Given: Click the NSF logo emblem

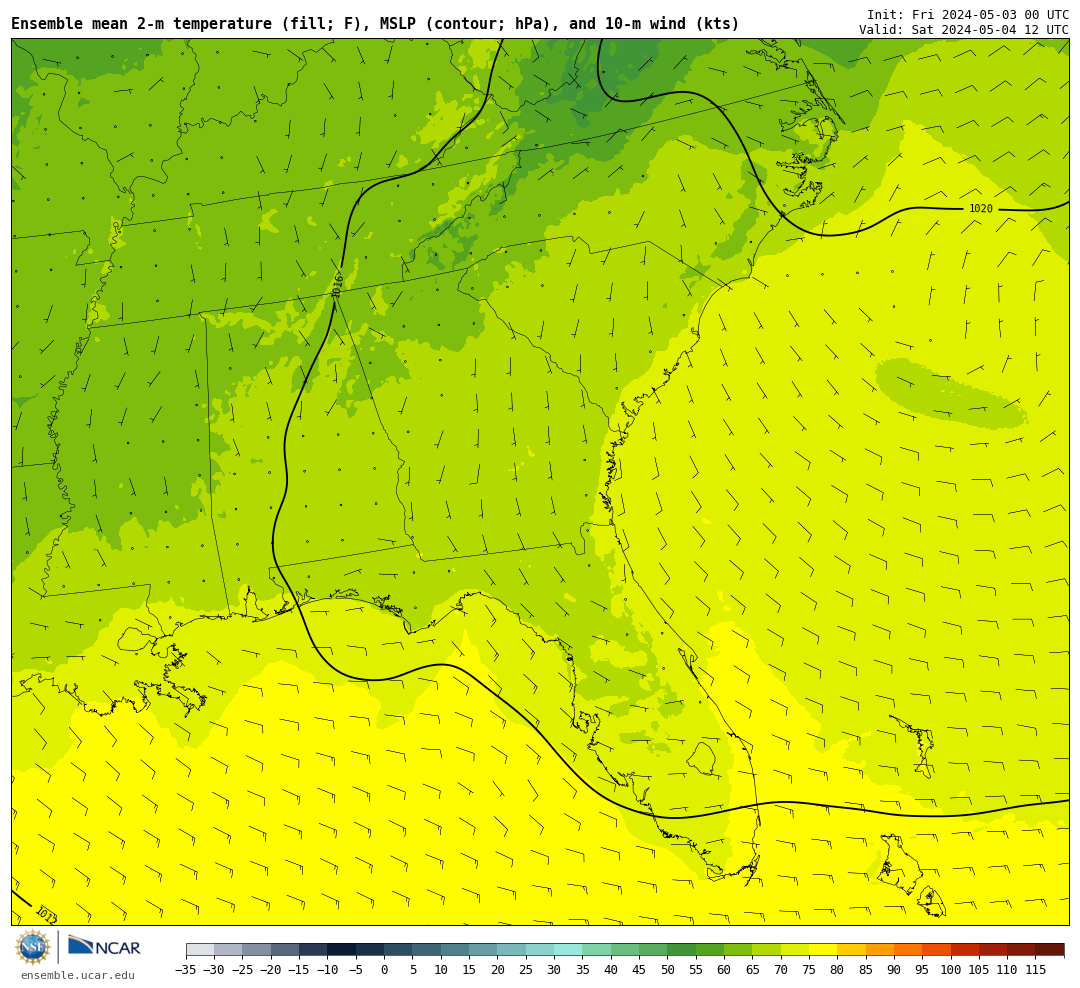Looking at the screenshot, I should (33, 947).
